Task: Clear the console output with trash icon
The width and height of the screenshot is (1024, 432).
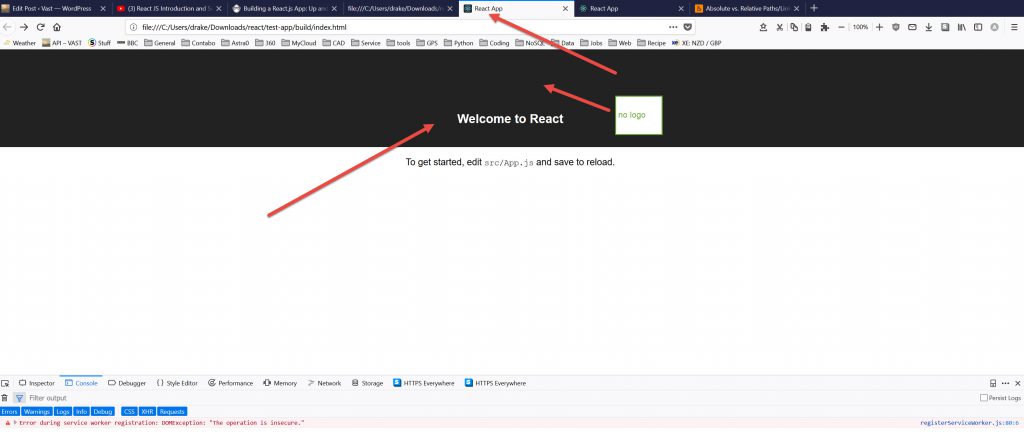Action: pyautogui.click(x=5, y=398)
